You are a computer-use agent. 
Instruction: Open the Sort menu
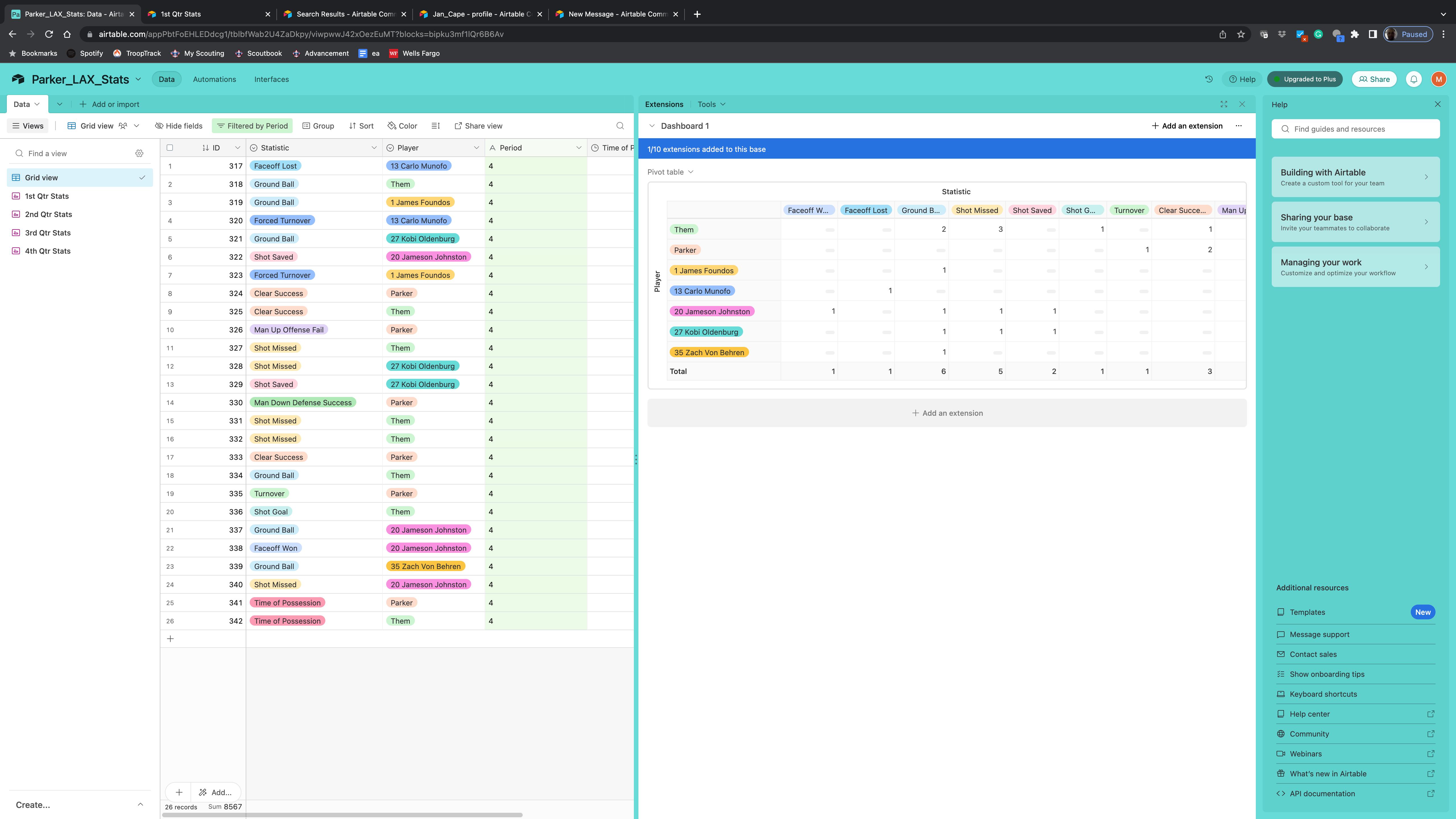(x=361, y=126)
